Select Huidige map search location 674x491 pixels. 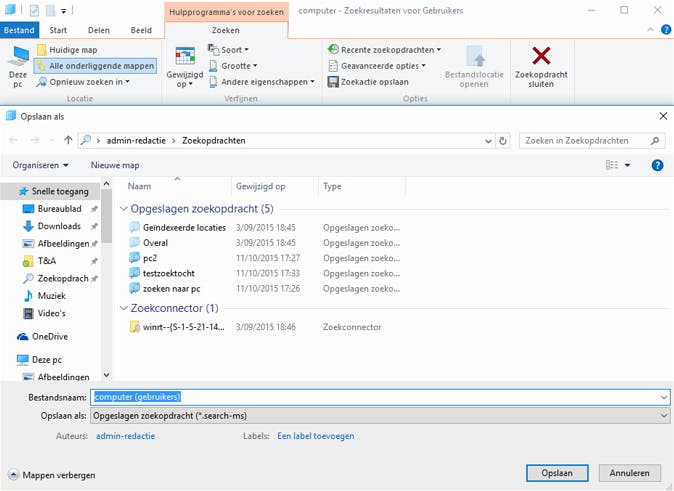click(x=67, y=50)
